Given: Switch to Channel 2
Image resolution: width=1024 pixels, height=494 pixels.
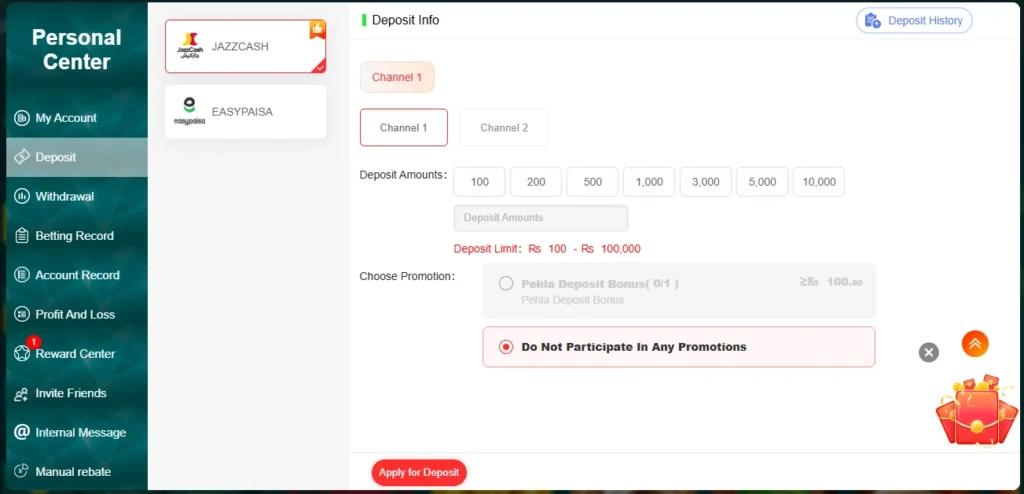Looking at the screenshot, I should point(504,127).
